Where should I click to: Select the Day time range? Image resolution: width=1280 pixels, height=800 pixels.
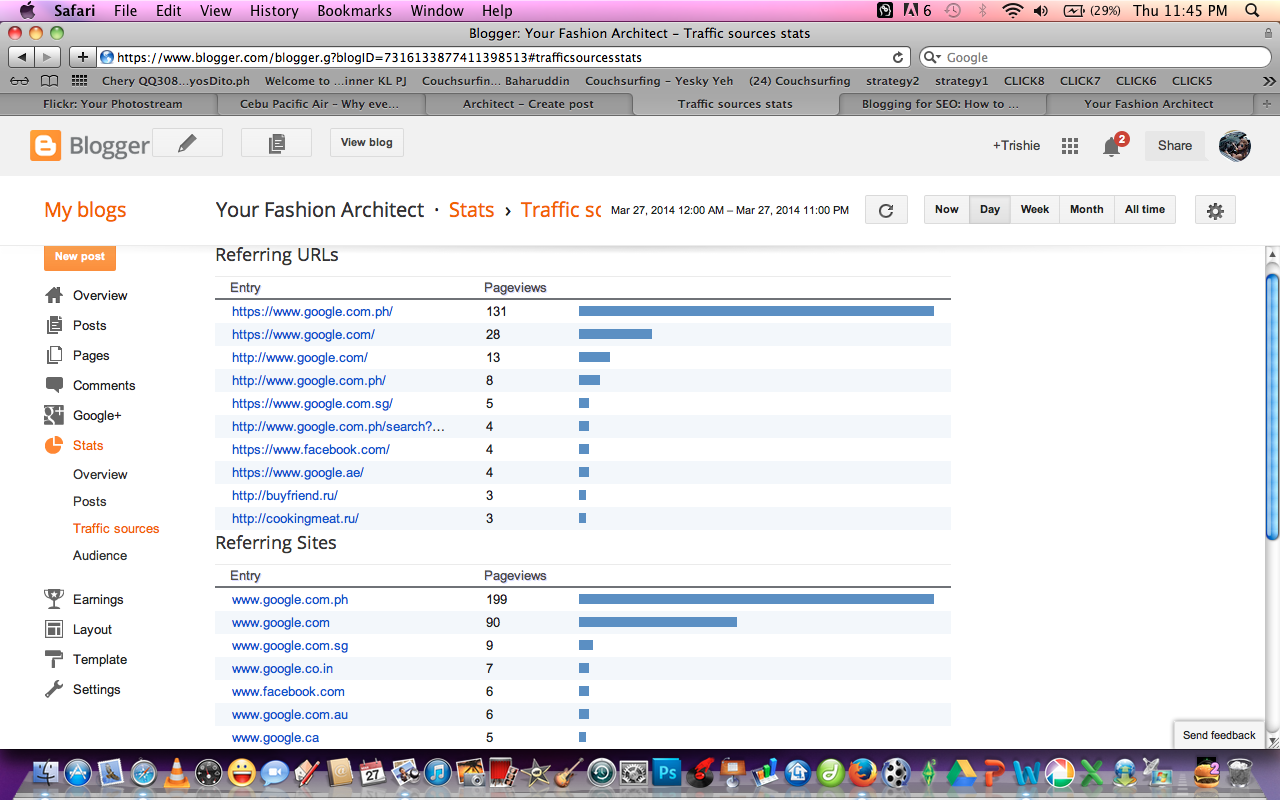(990, 210)
